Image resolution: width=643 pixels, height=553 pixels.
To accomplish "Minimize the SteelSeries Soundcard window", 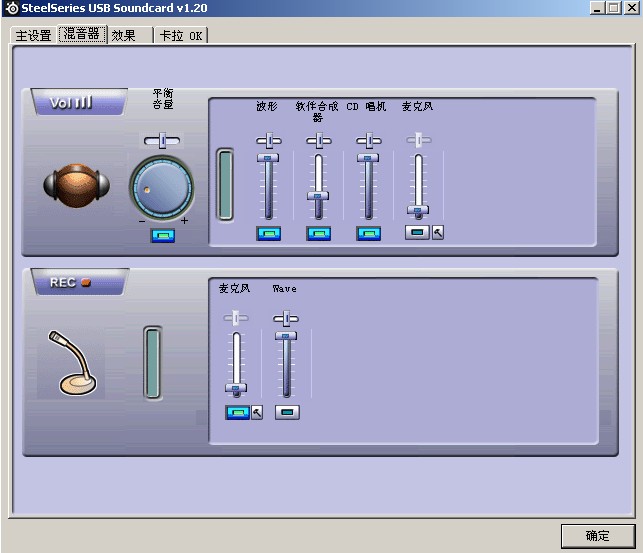I will (x=597, y=8).
